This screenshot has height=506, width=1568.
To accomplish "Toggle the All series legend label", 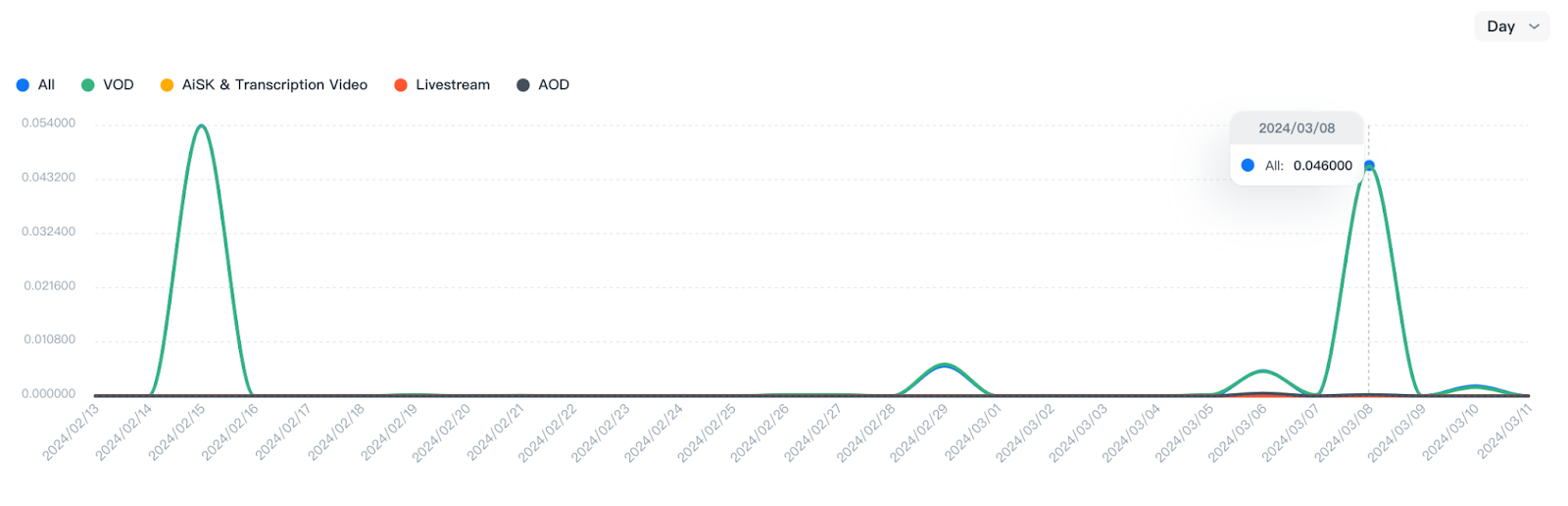I will click(x=46, y=85).
